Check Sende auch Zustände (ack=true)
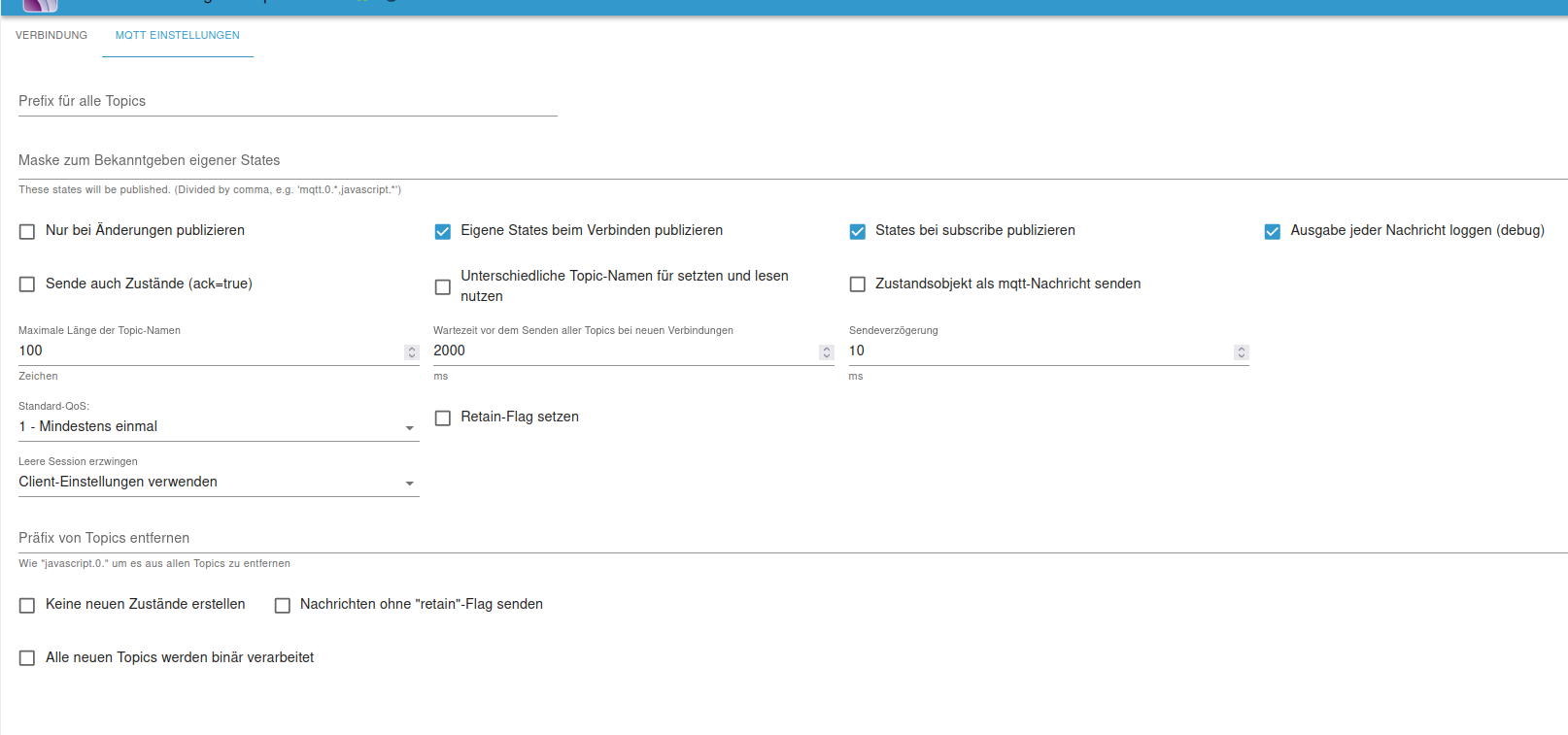Image resolution: width=1568 pixels, height=735 pixels. (x=27, y=284)
